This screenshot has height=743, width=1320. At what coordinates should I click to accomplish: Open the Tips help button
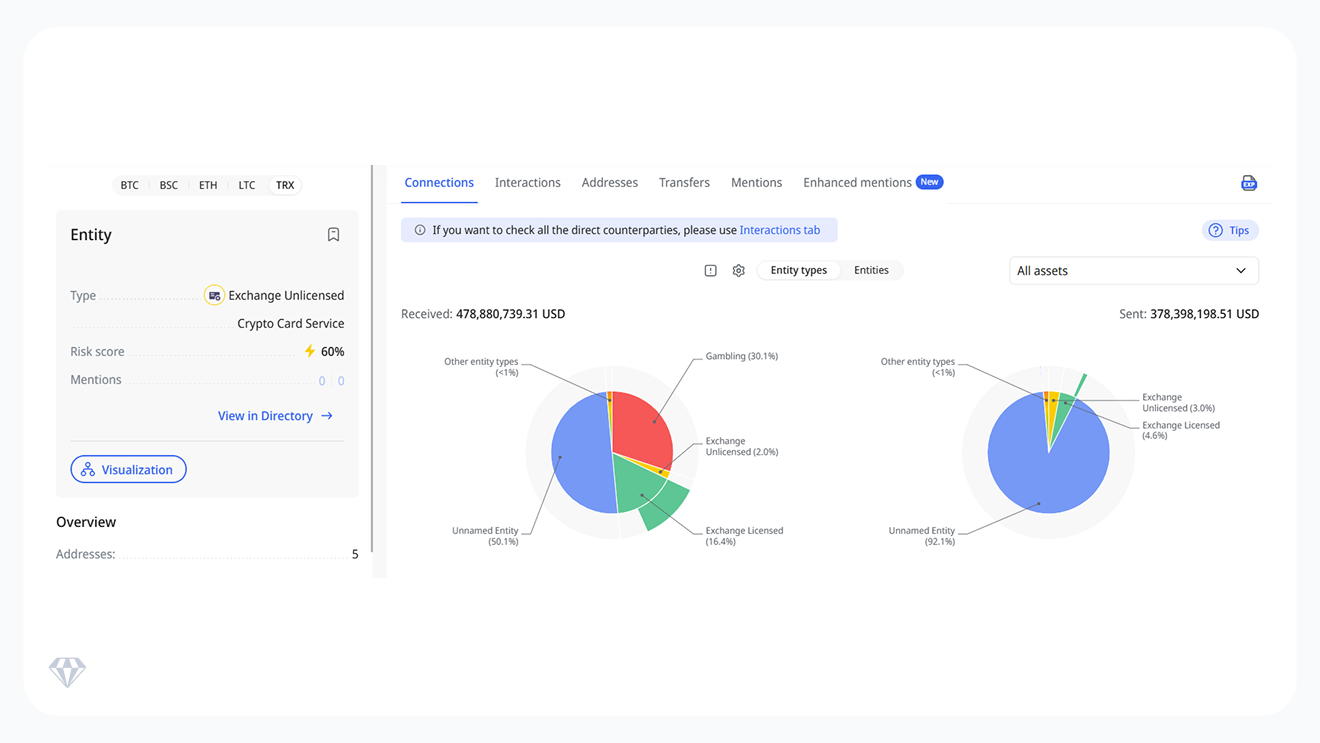[x=1229, y=230]
